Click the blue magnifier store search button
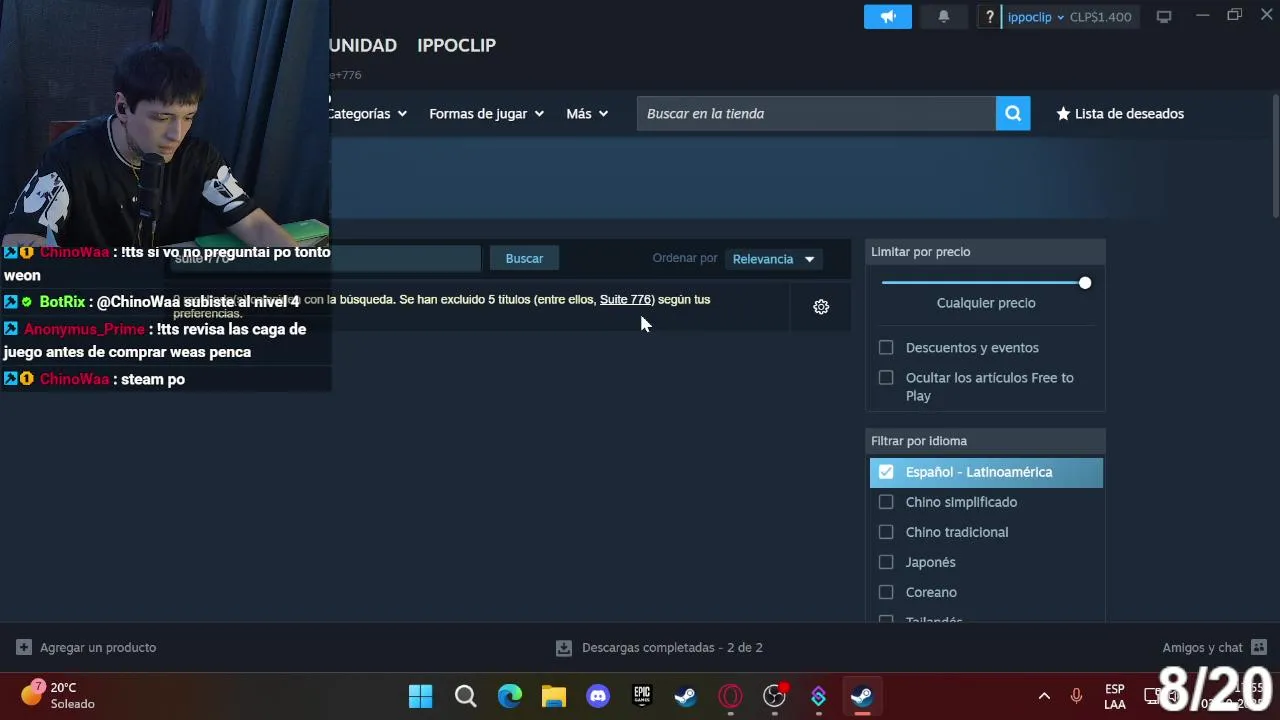This screenshot has width=1280, height=720. coord(1013,114)
